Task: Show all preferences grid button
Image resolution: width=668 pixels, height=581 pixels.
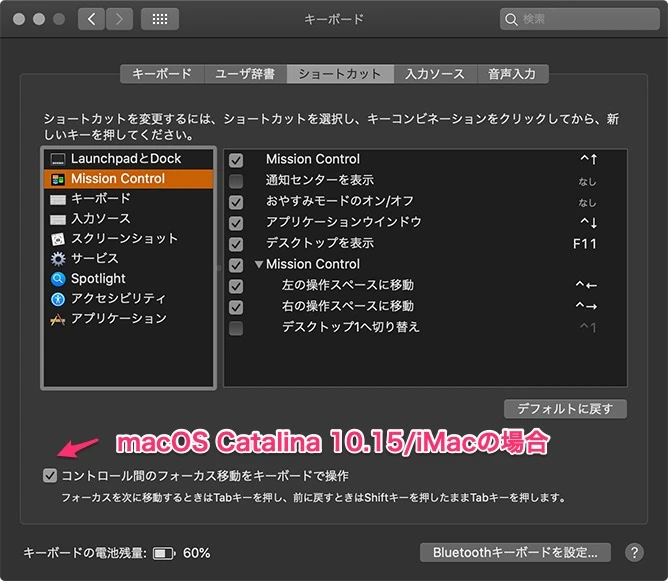Action: (x=160, y=19)
